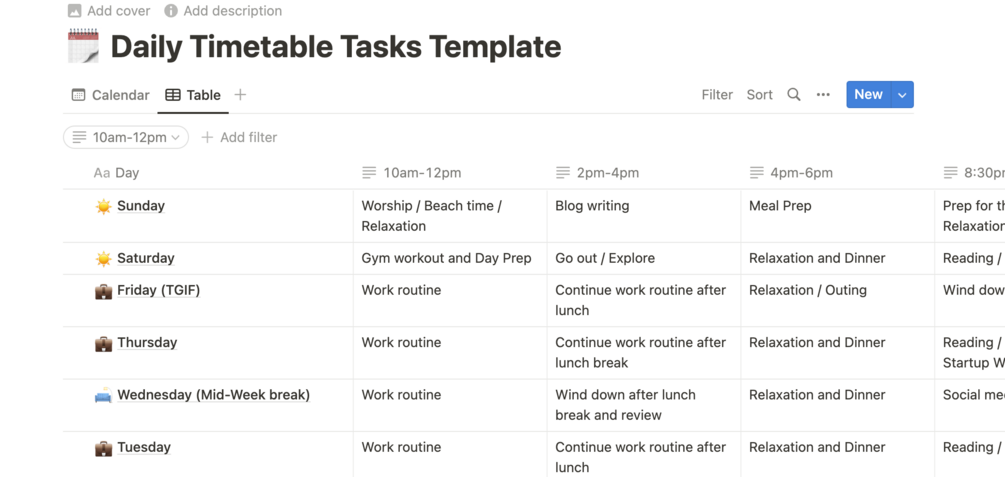Screen dimensions: 1005x477
Task: Open the three-dot view options menu
Action: tap(823, 95)
